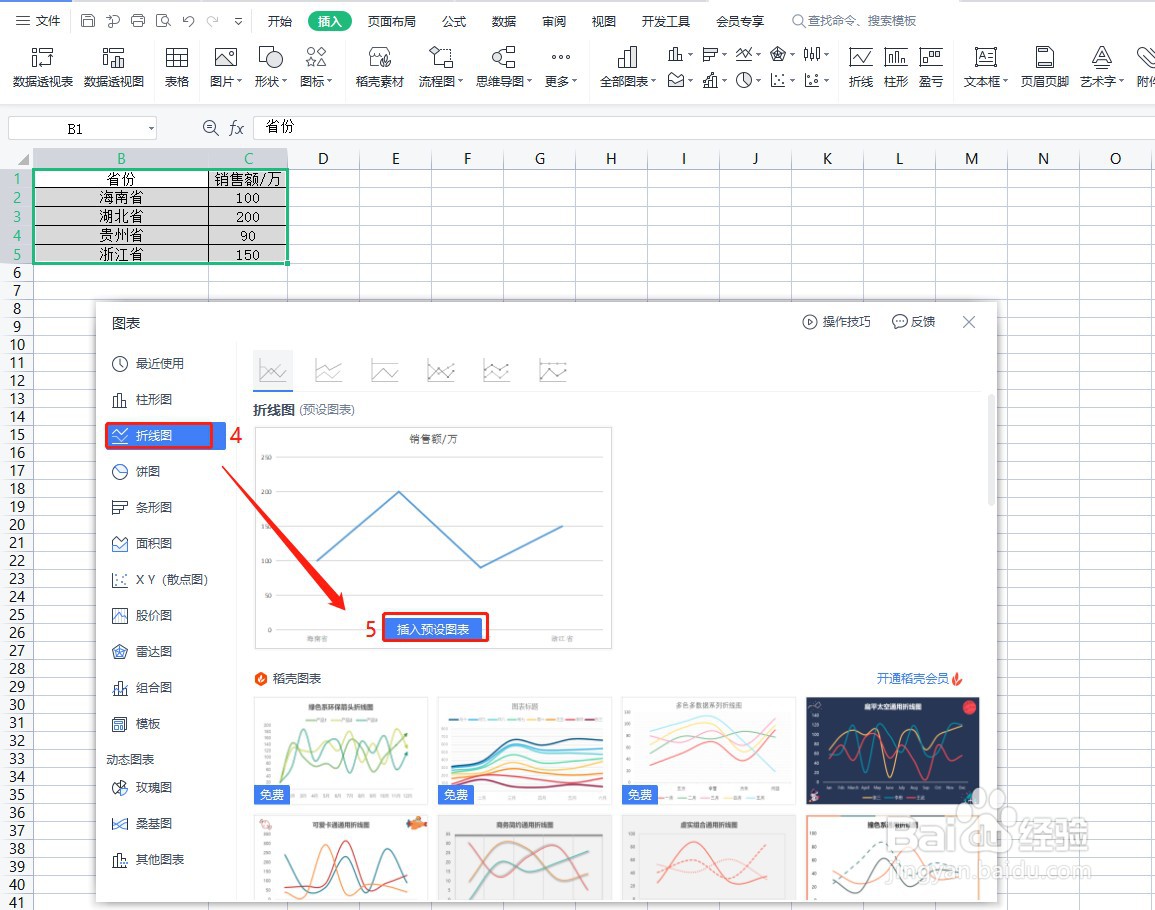
Task: Select the first line chart subtype icon
Action: 273,371
